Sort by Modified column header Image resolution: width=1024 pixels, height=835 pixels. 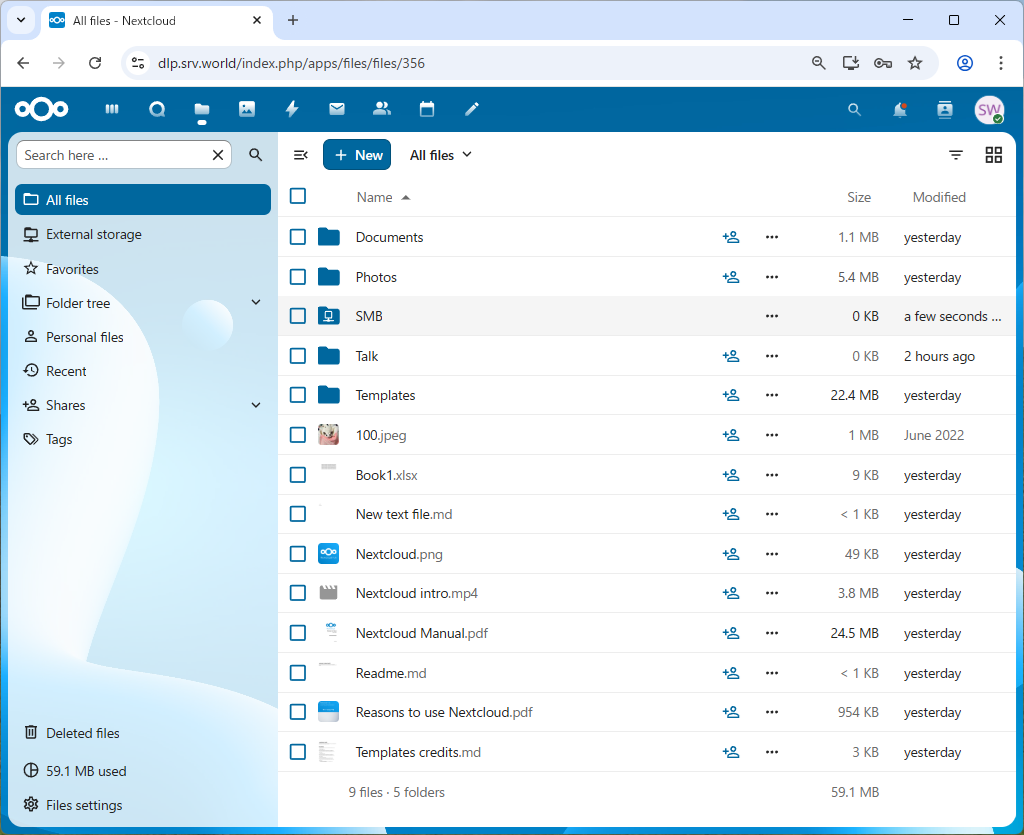939,197
